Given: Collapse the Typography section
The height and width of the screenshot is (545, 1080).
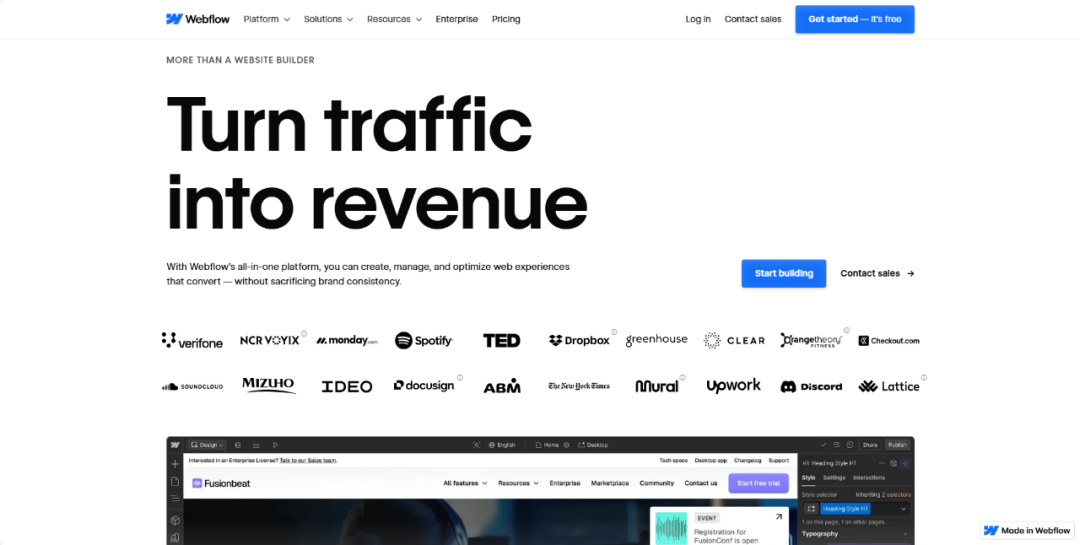Looking at the screenshot, I should (904, 534).
